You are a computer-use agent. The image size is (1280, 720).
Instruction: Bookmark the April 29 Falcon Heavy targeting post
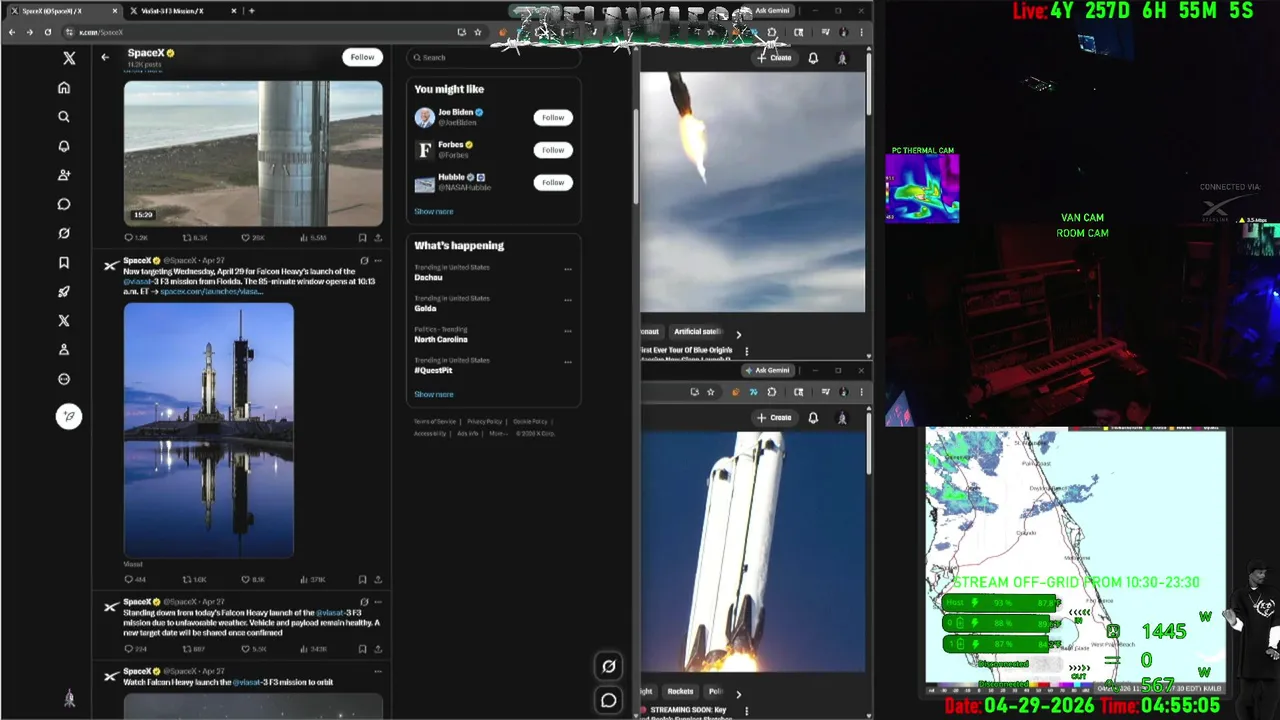[x=362, y=579]
